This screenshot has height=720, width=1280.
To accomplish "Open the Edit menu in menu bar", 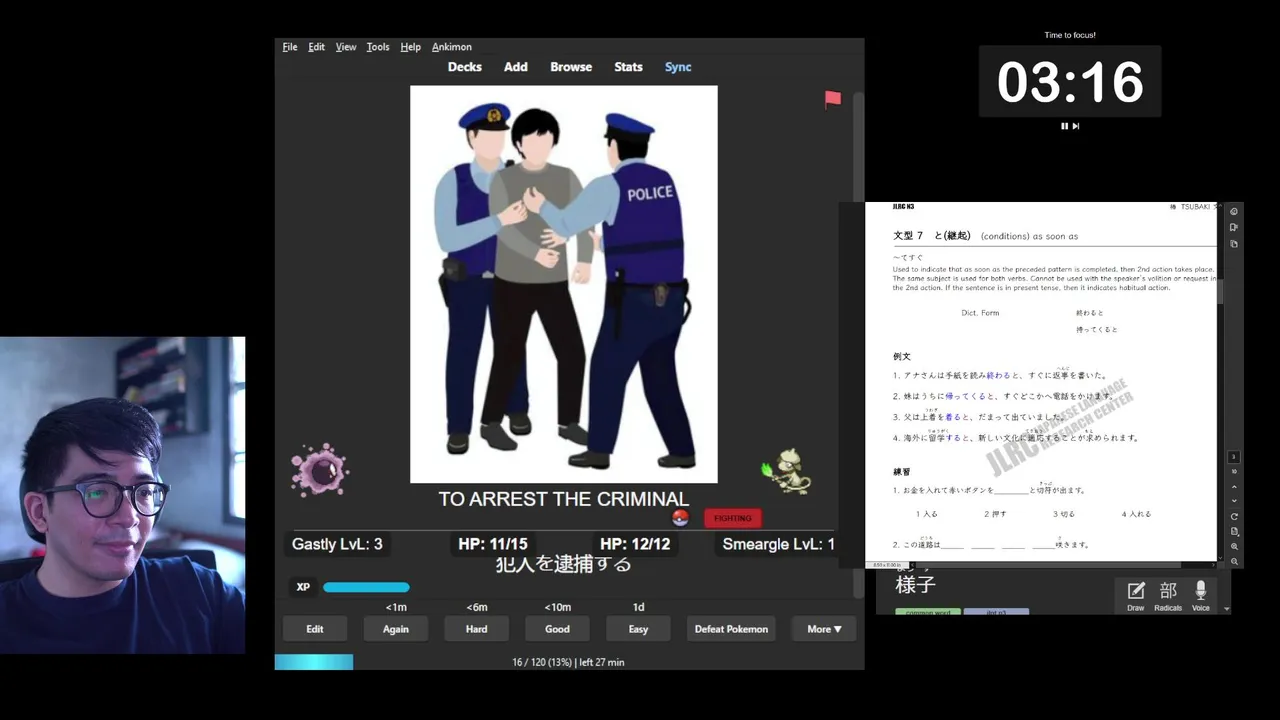I will [316, 47].
